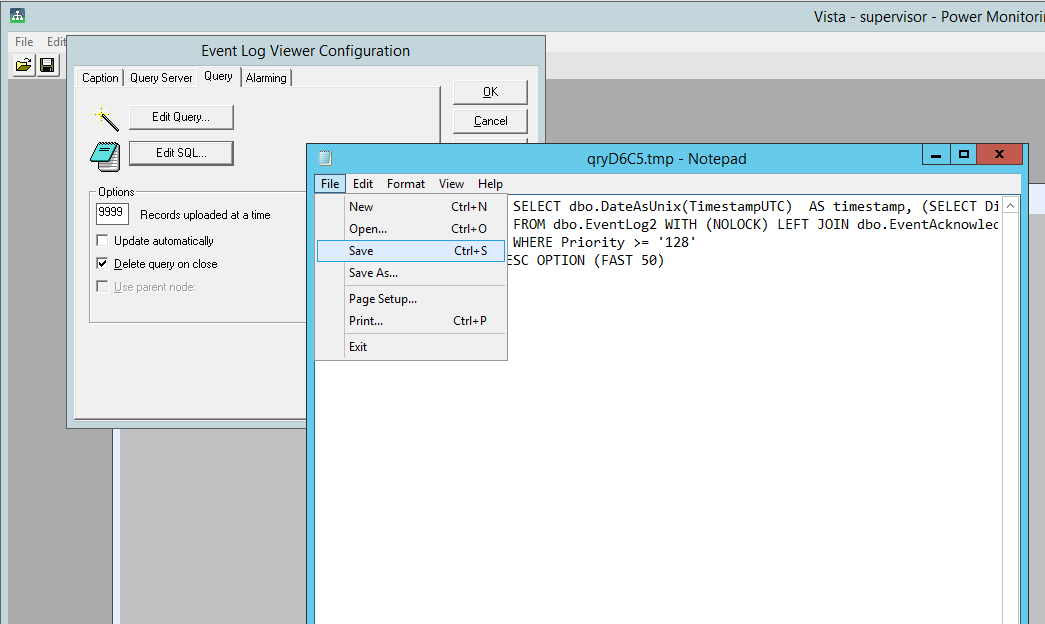The height and width of the screenshot is (624, 1045).
Task: Click the qryD6C5.tmp - Notepad title
Action: [666, 159]
